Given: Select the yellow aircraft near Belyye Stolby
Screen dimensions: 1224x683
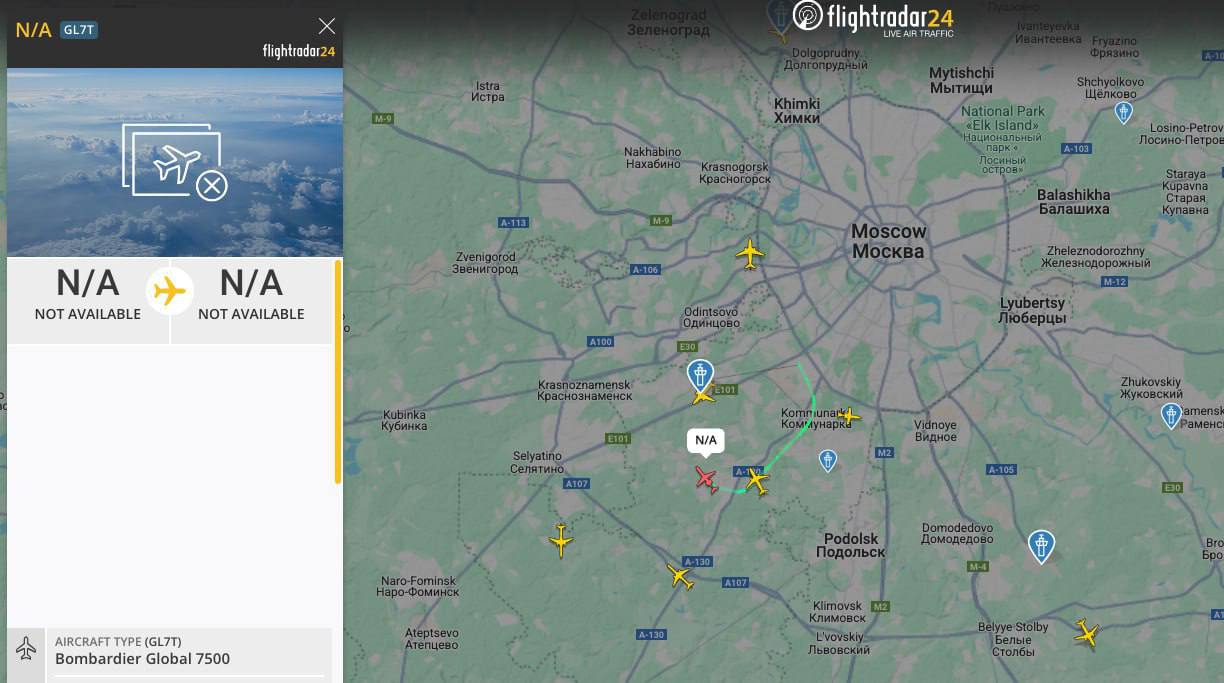Looking at the screenshot, I should (x=1087, y=633).
